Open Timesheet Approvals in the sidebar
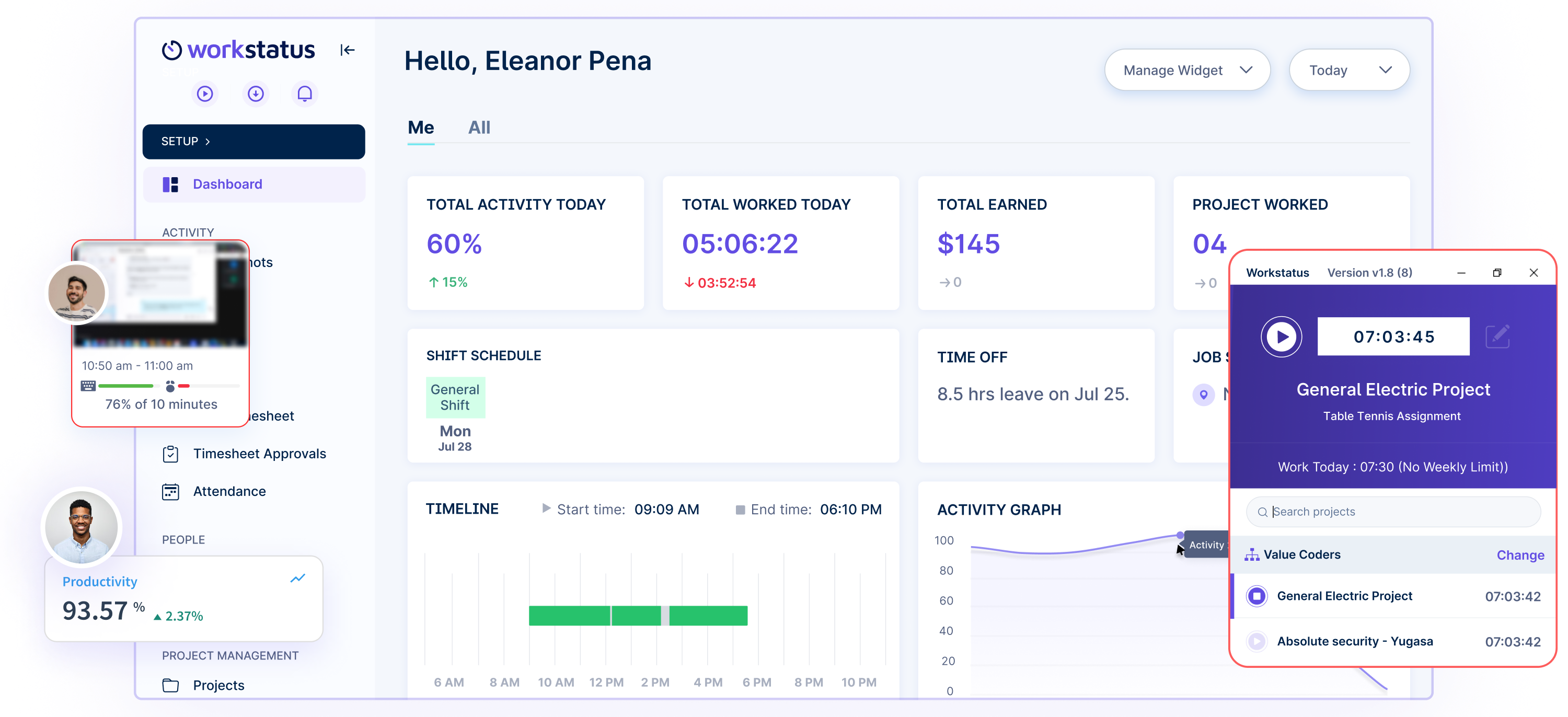This screenshot has height=717, width=1568. (259, 454)
